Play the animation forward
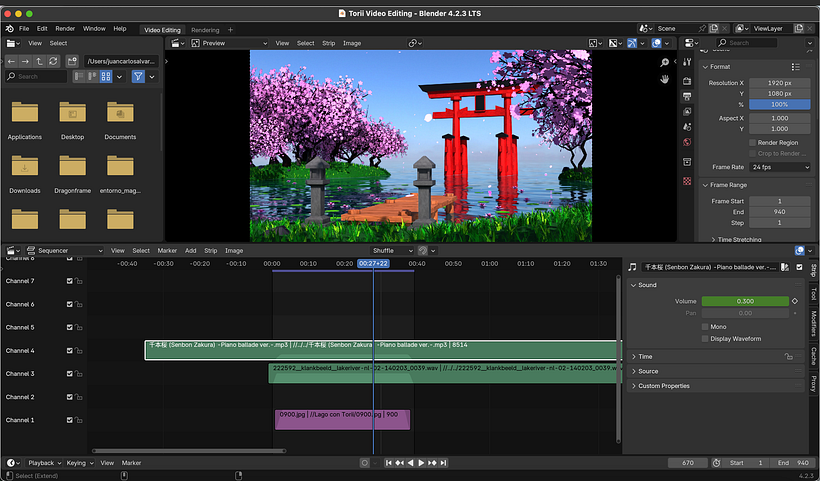 tap(421, 463)
